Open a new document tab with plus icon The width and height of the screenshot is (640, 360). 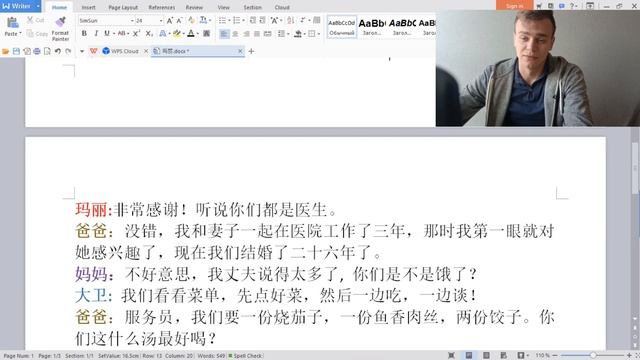tap(251, 51)
